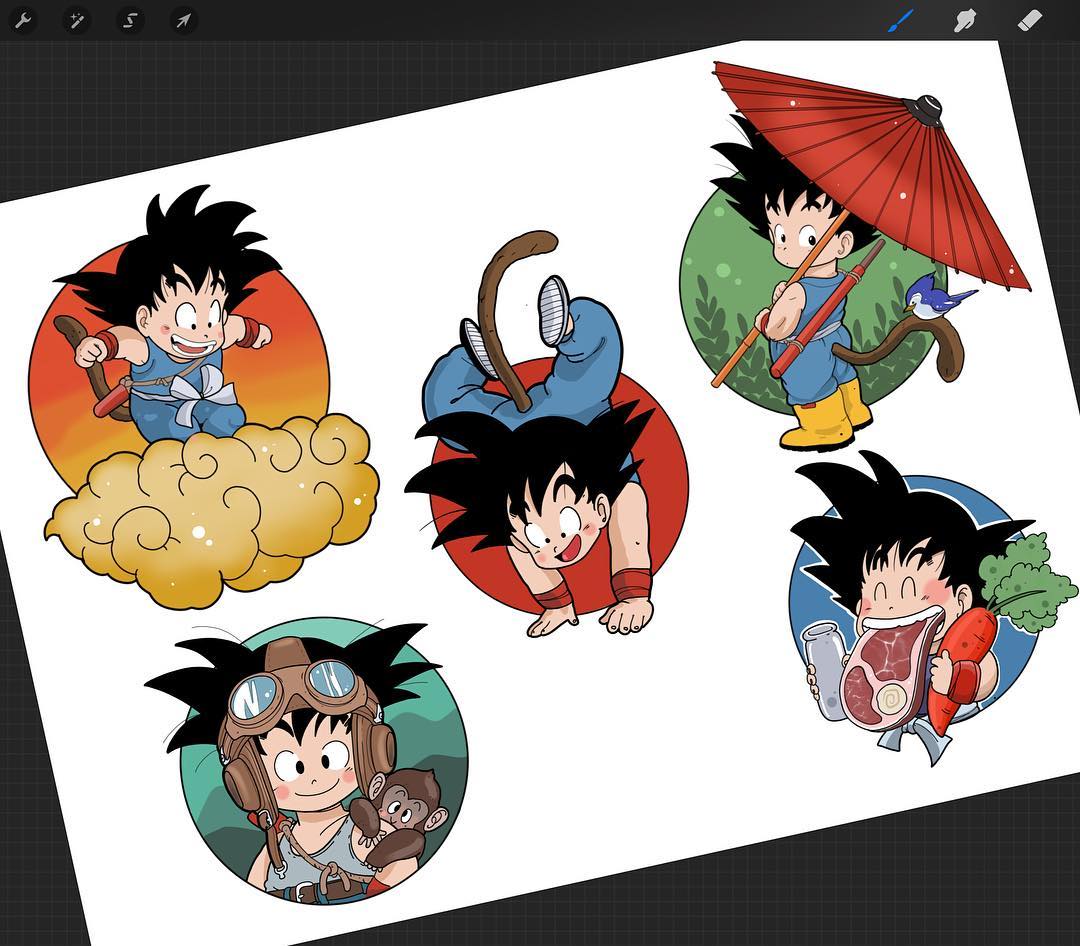Activate the Transform arrow tool
1080x946 pixels.
pos(183,21)
